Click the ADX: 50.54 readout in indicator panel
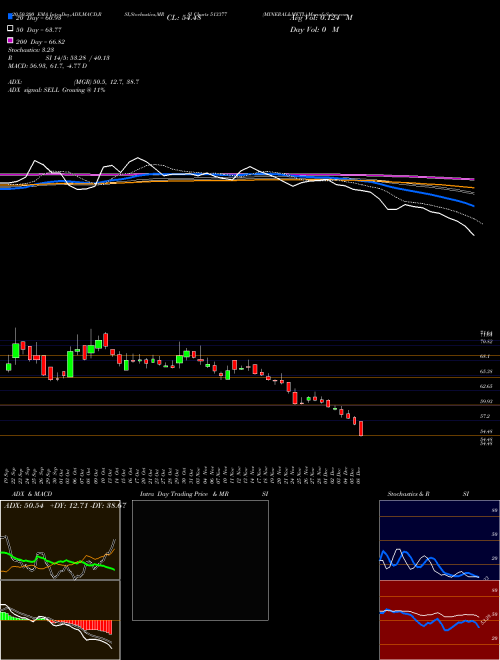 [25, 506]
